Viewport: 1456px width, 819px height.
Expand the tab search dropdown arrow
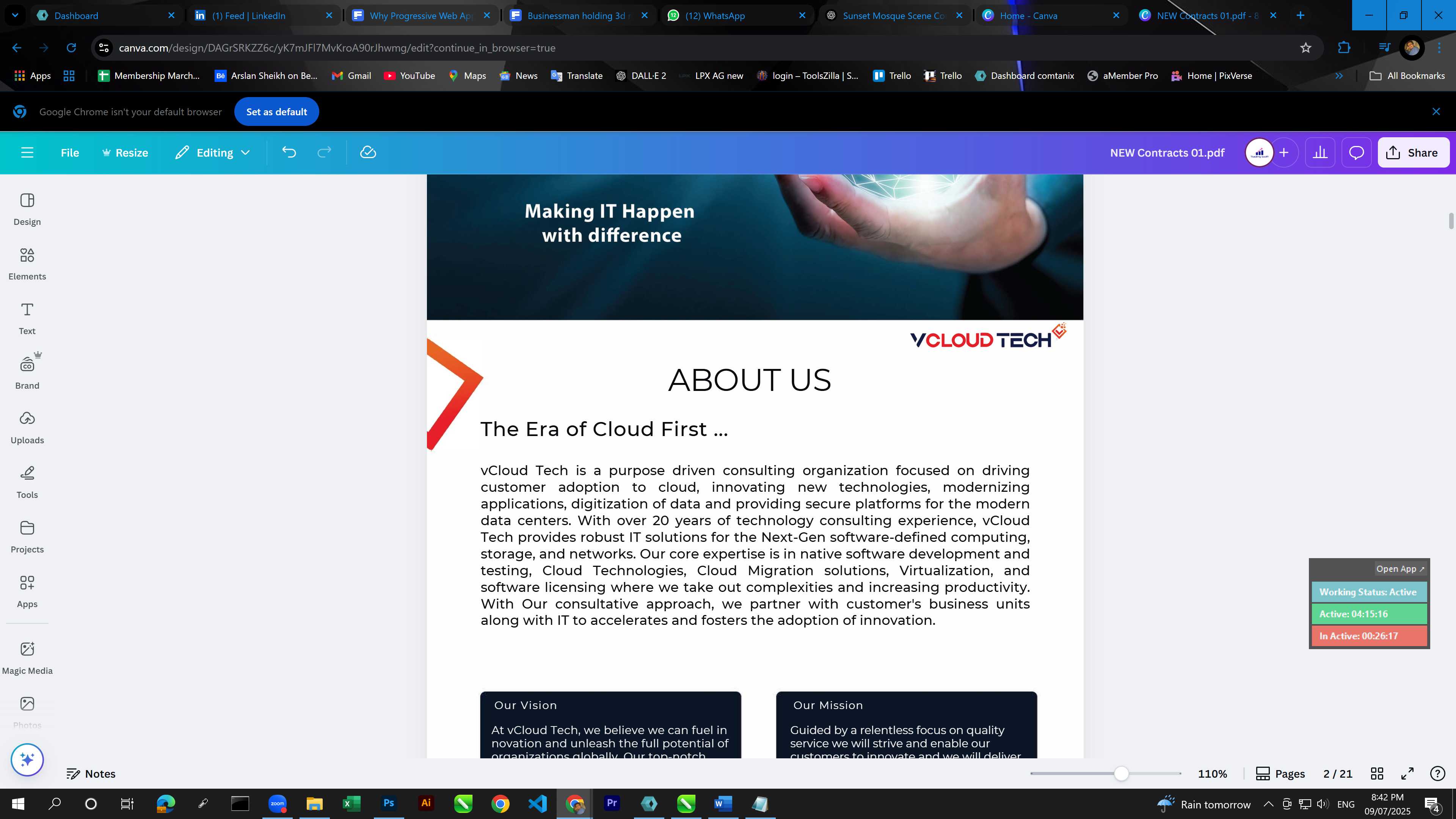(x=15, y=15)
